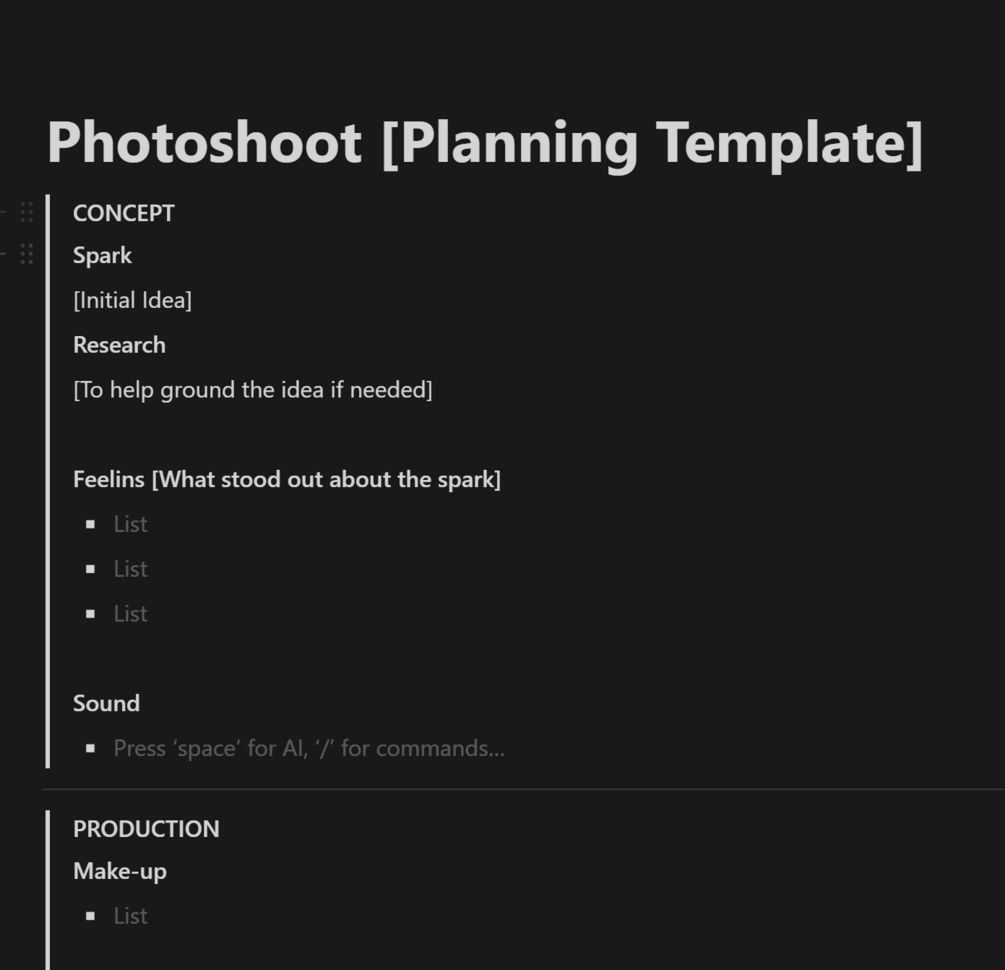Click the third List bullet under Feelins

tap(131, 614)
